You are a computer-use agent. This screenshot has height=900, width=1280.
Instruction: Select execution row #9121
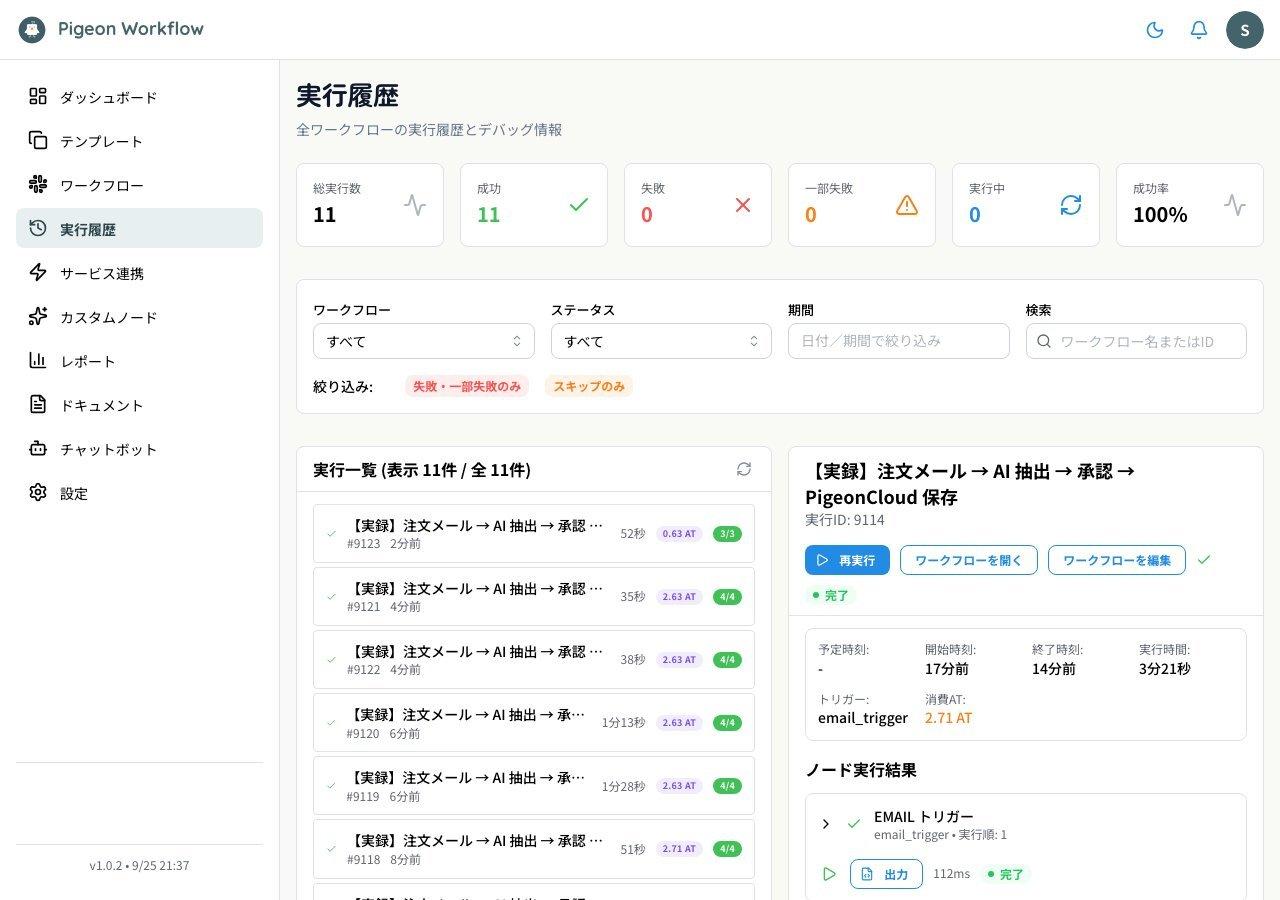coord(534,597)
